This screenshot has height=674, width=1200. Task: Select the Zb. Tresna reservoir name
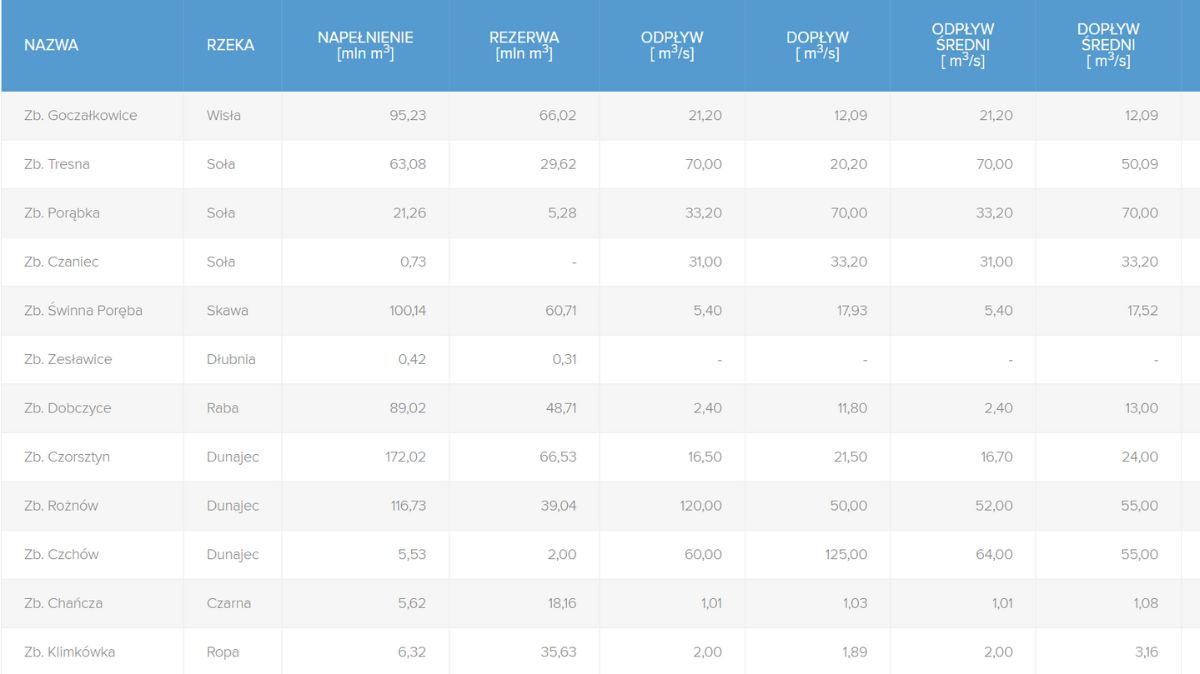click(x=57, y=164)
